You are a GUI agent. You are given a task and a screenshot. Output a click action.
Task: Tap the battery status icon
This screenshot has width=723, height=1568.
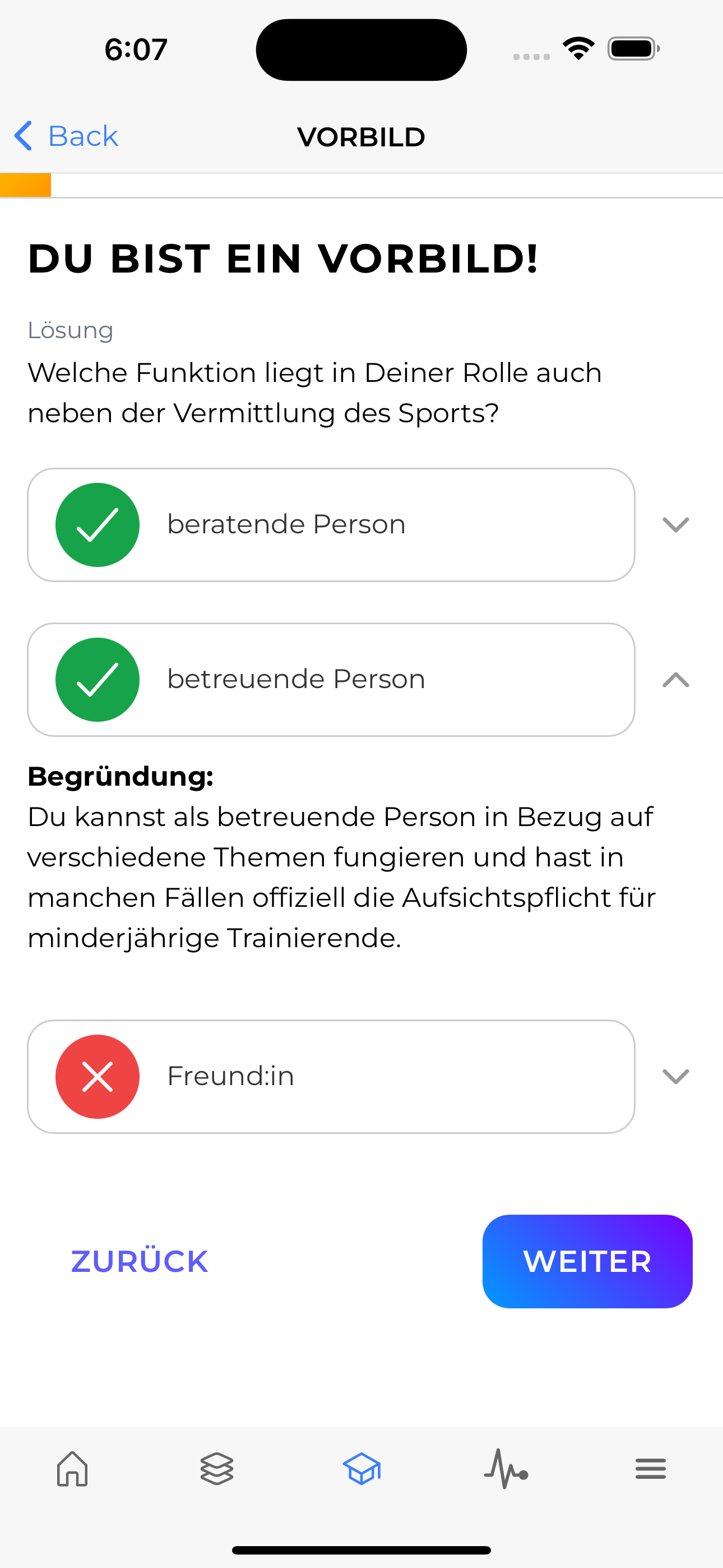[x=633, y=49]
